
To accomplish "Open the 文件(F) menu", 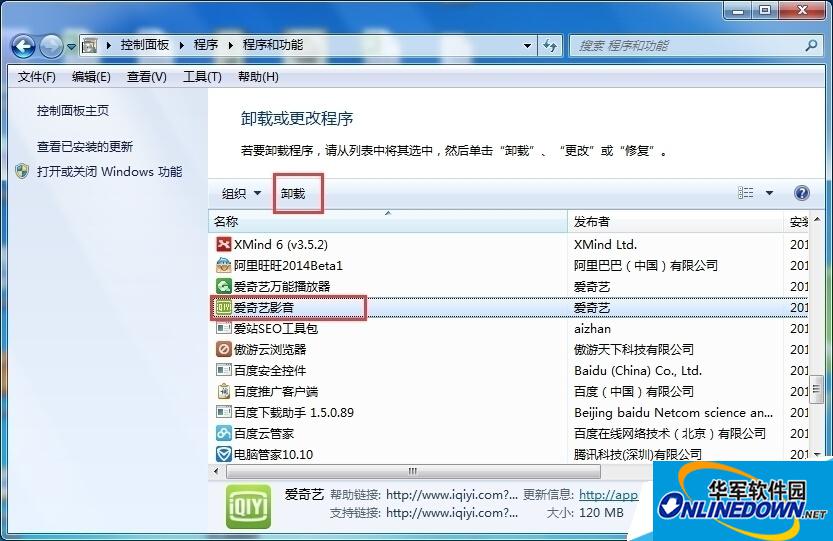I will [37, 77].
